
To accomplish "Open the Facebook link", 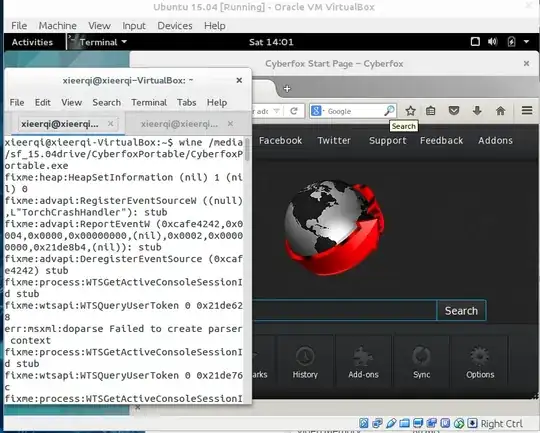I will pos(280,141).
